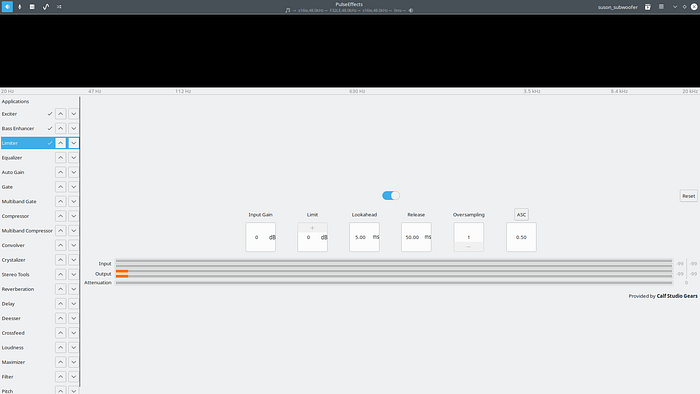Click the window dropdown chevron in titlebar
Screen dimensions: 700x394
click(x=675, y=7)
